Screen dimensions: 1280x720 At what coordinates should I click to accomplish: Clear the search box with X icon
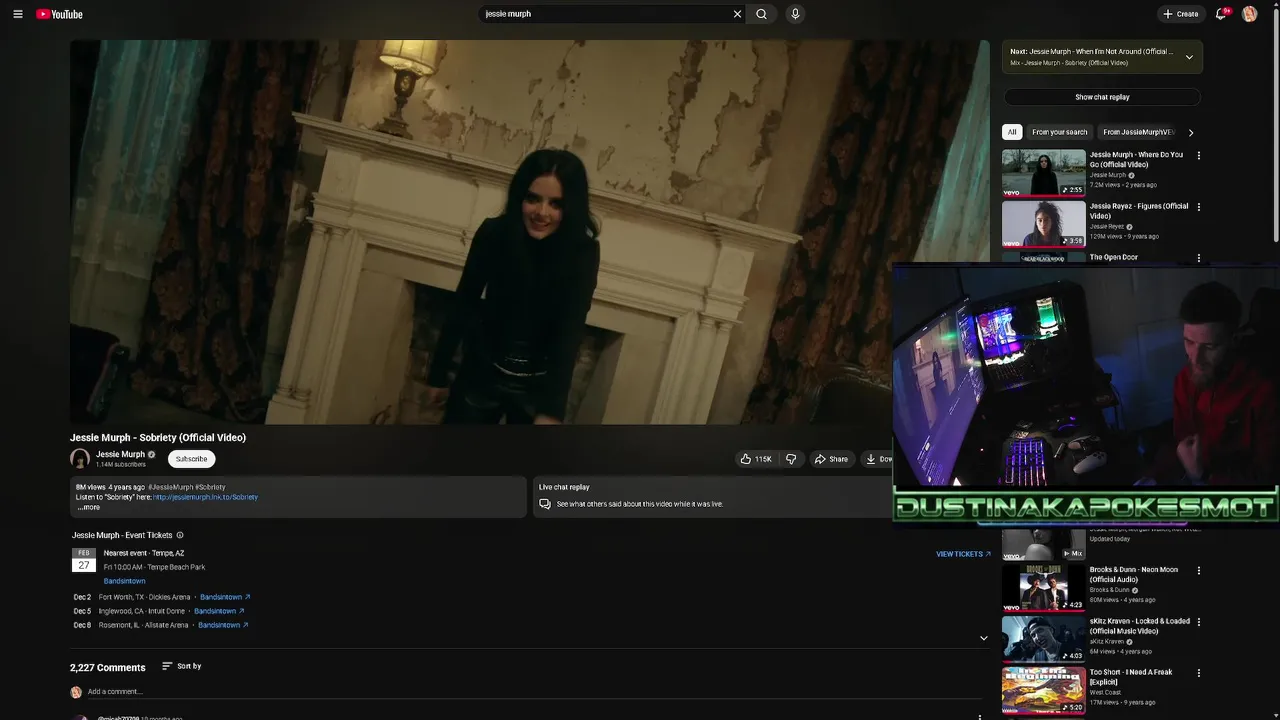(737, 14)
